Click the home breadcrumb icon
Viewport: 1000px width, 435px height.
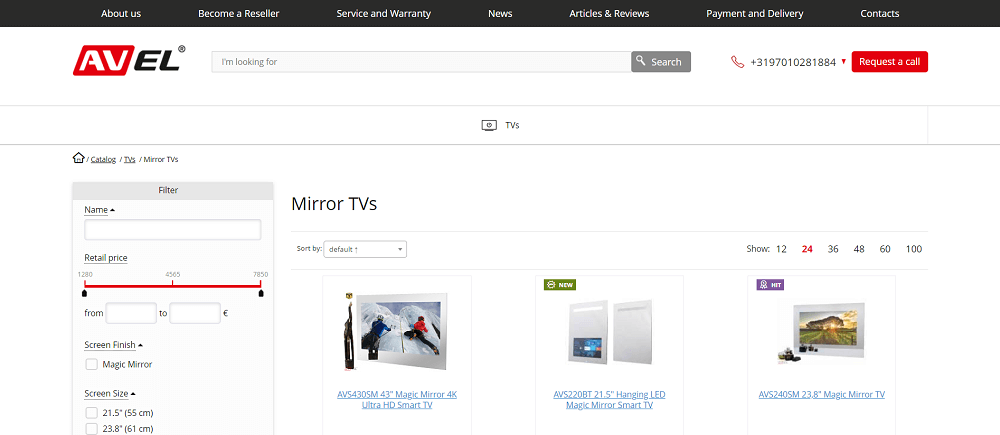tap(78, 158)
